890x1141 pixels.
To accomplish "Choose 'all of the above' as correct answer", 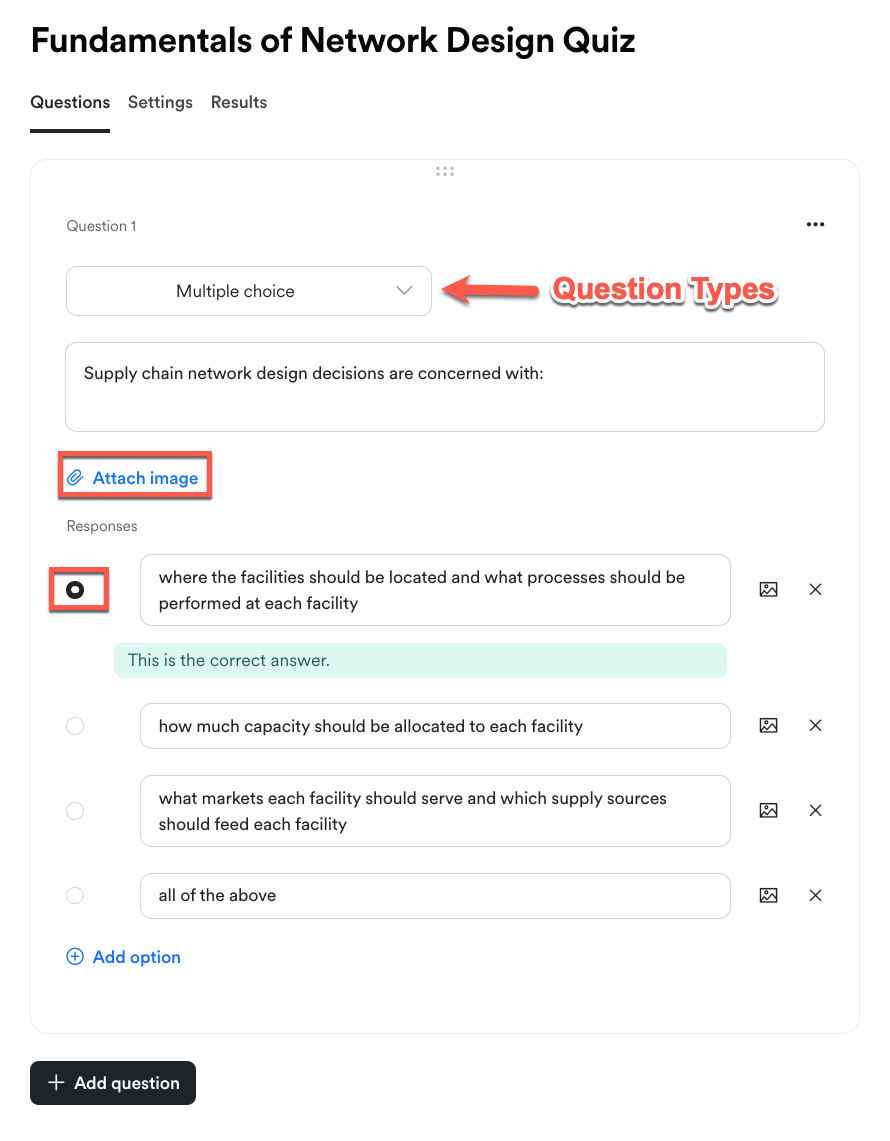I will 75,896.
